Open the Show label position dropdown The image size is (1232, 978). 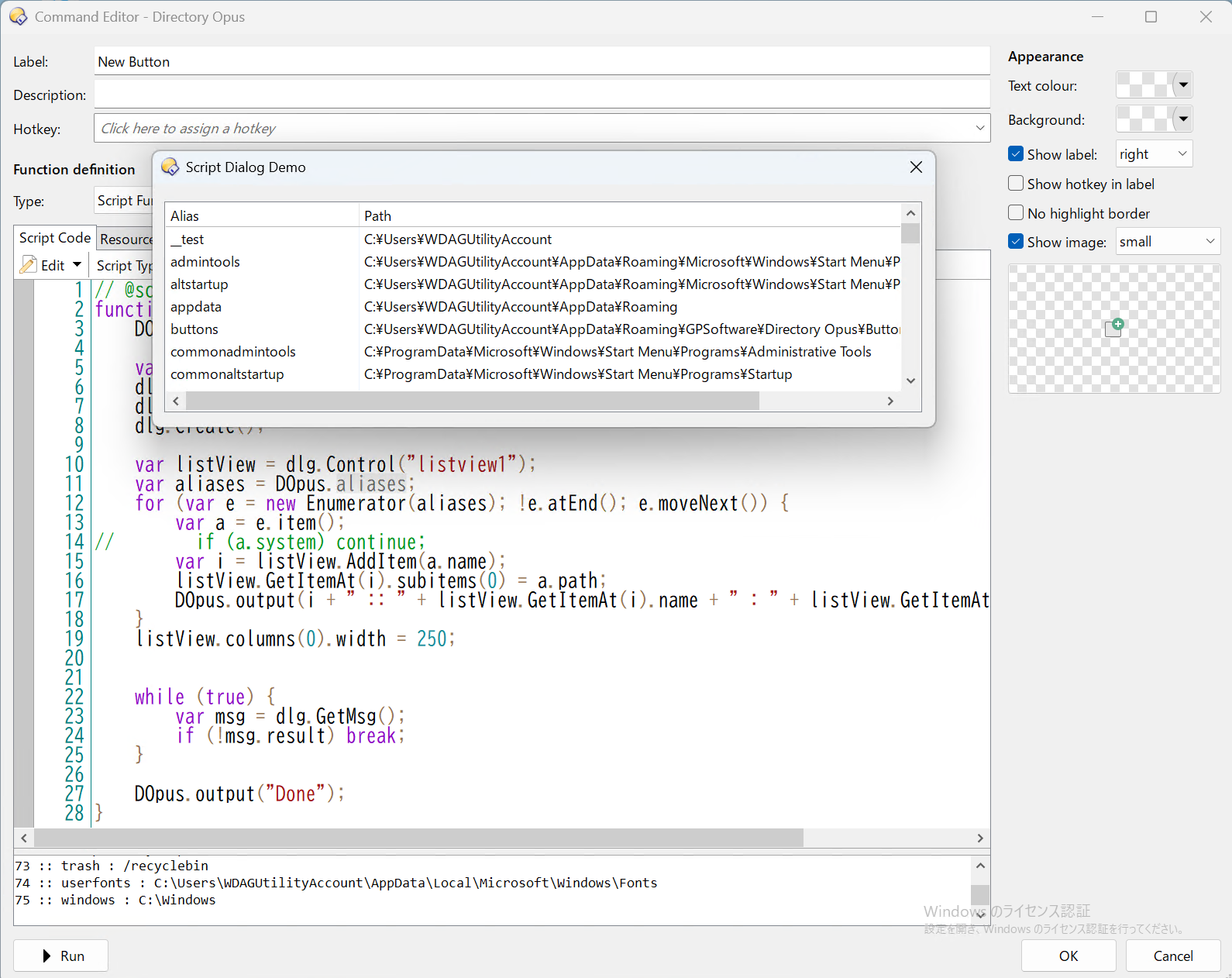(1154, 153)
